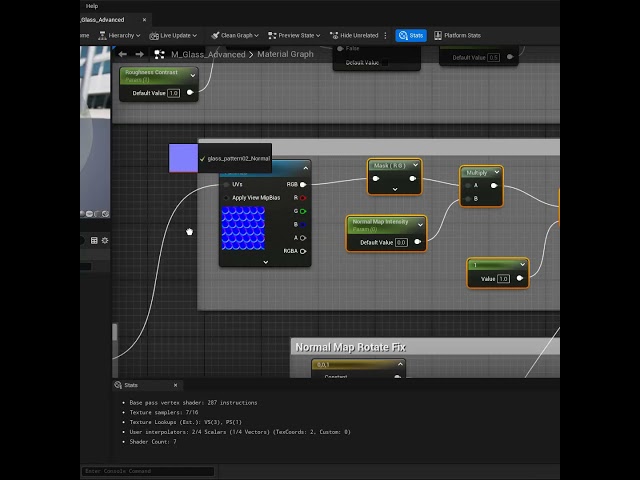This screenshot has height=480, width=640.
Task: Toggle the Stats toolbar button
Action: tap(411, 36)
